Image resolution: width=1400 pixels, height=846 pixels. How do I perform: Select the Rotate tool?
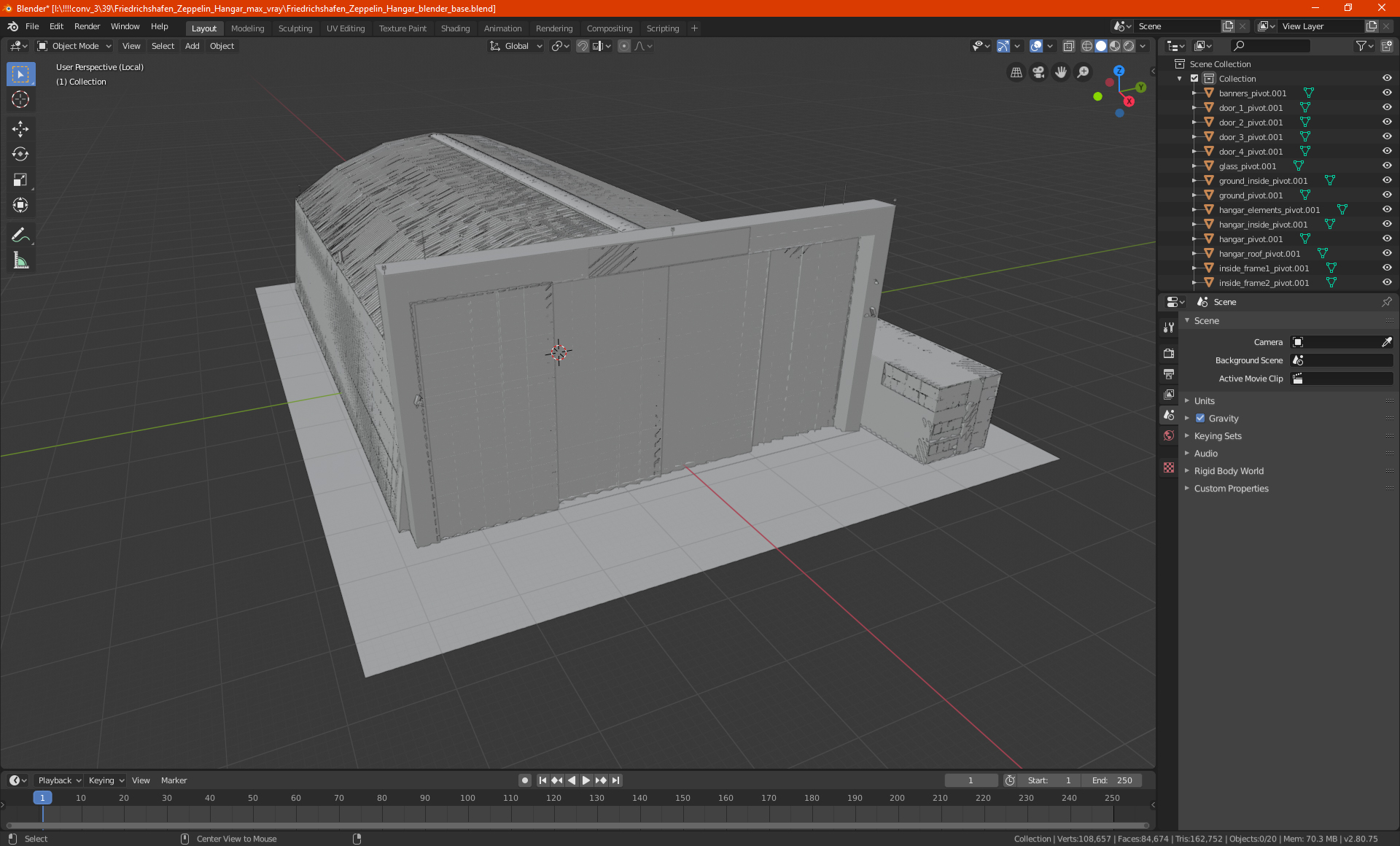coord(20,154)
